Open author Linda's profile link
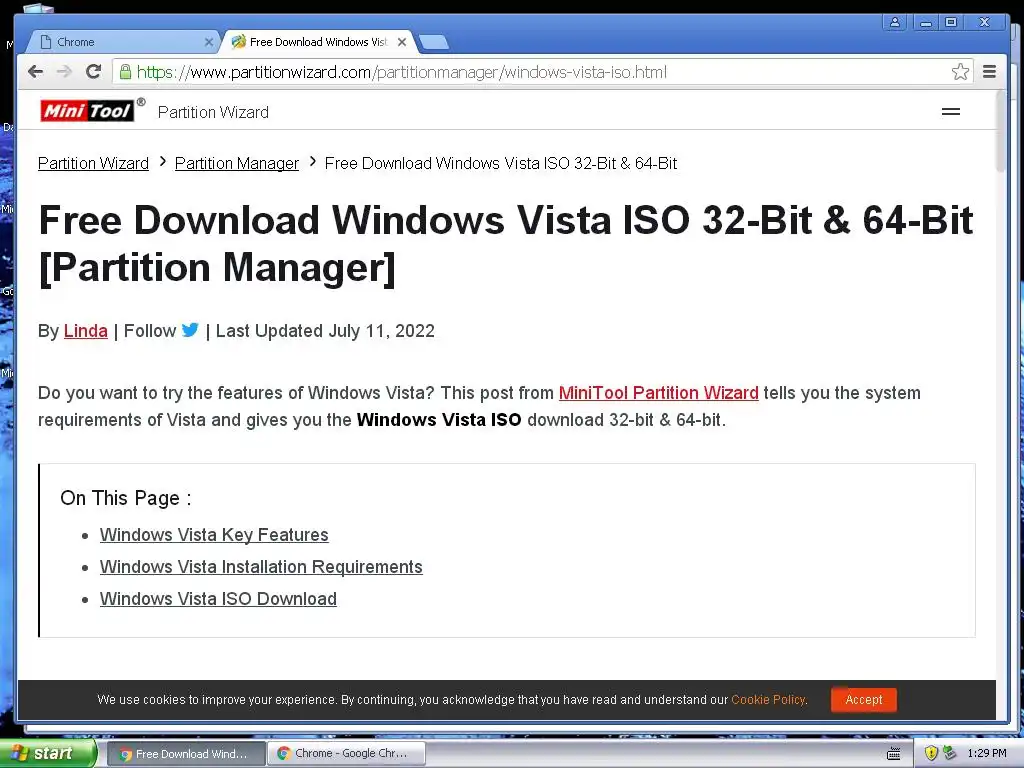1024x768 pixels. click(86, 330)
